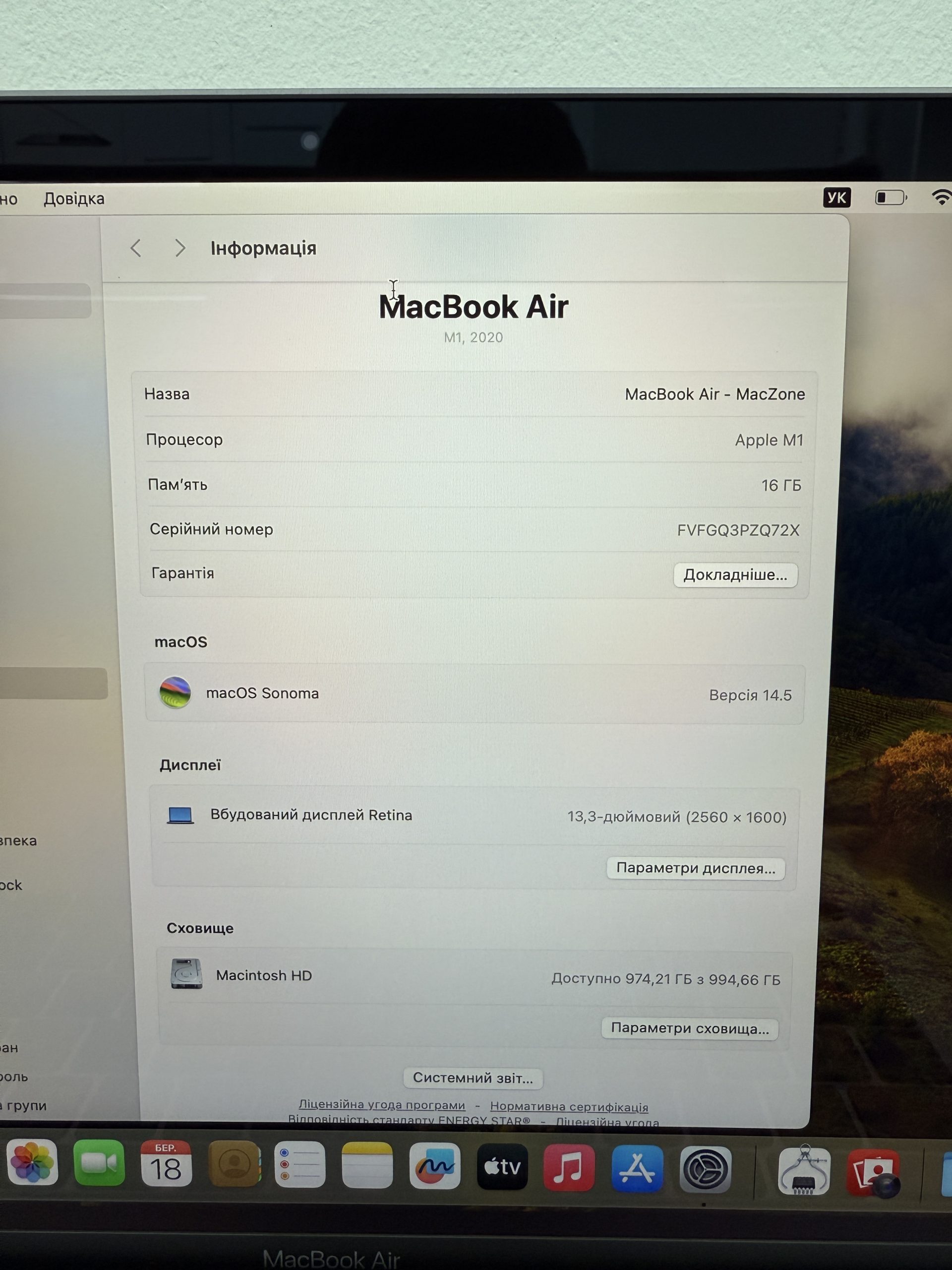Click the Macintosh HD drive icon

tap(186, 974)
